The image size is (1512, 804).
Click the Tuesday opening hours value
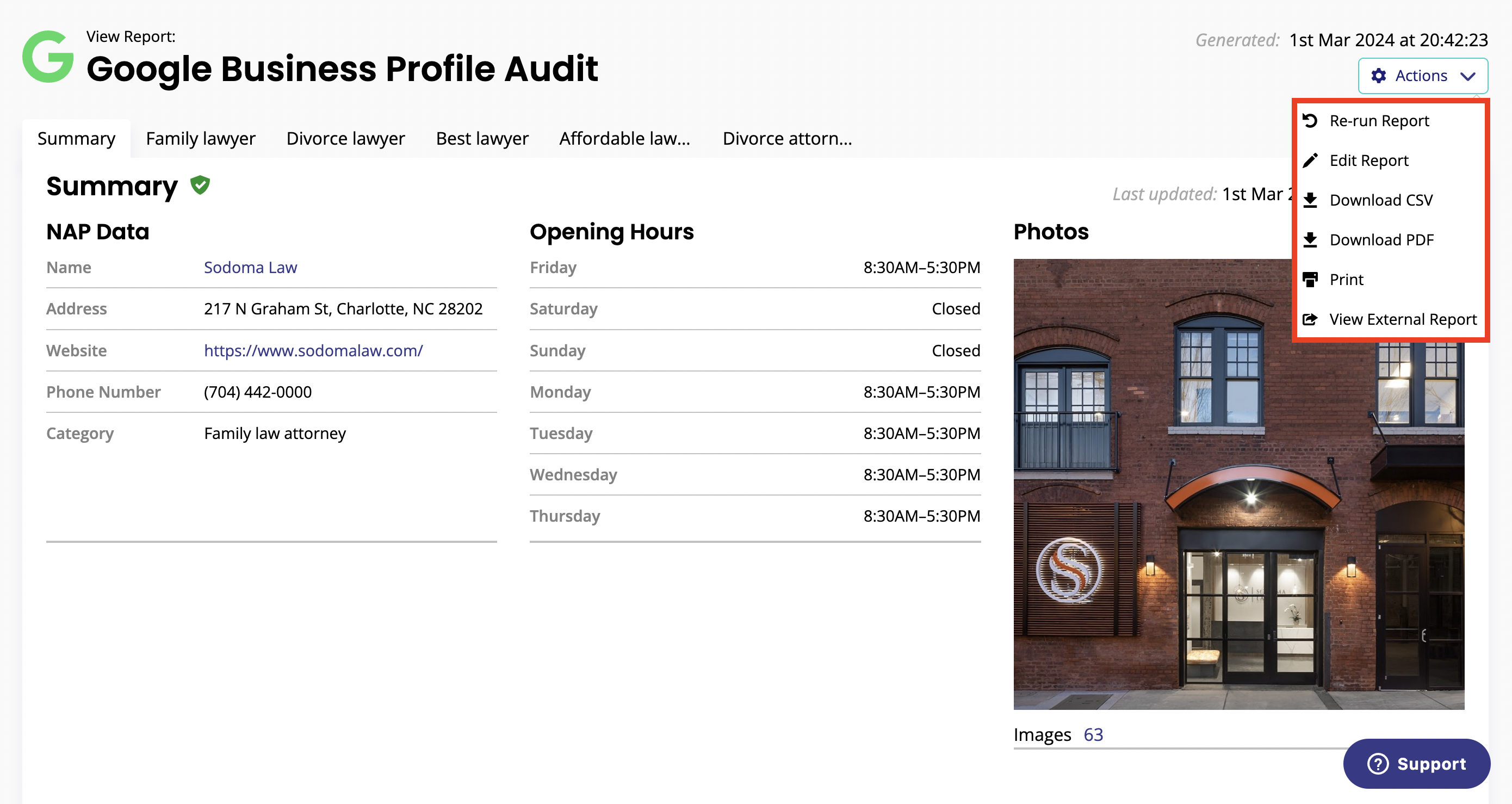[x=921, y=434]
